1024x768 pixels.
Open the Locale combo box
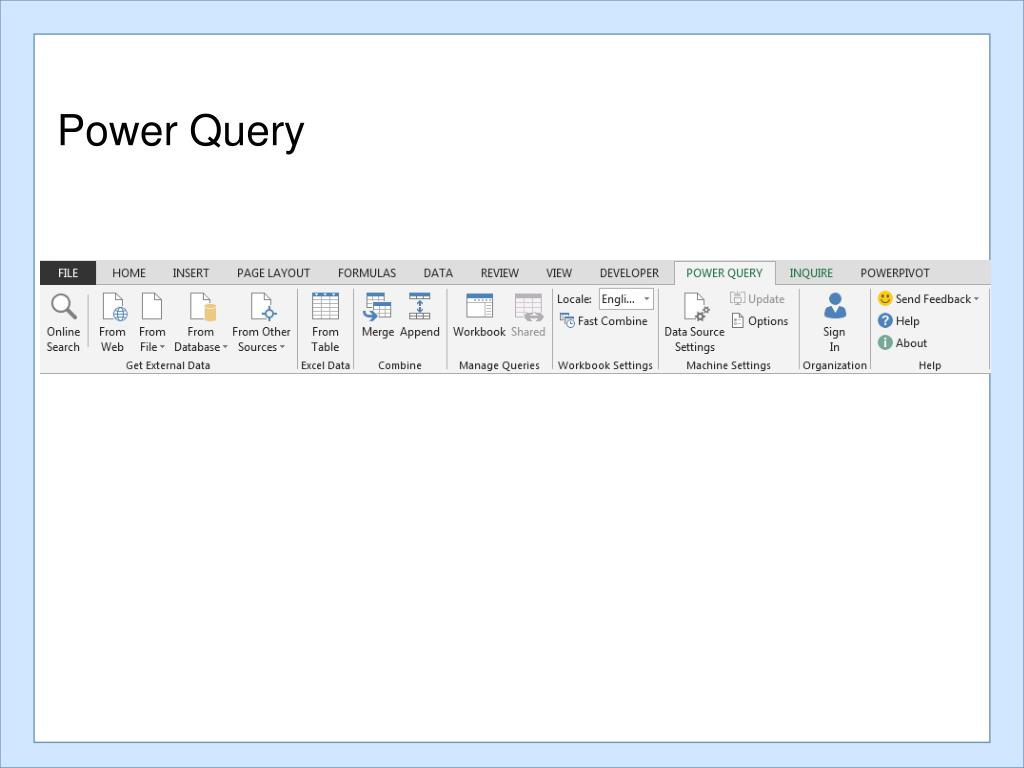[x=626, y=299]
